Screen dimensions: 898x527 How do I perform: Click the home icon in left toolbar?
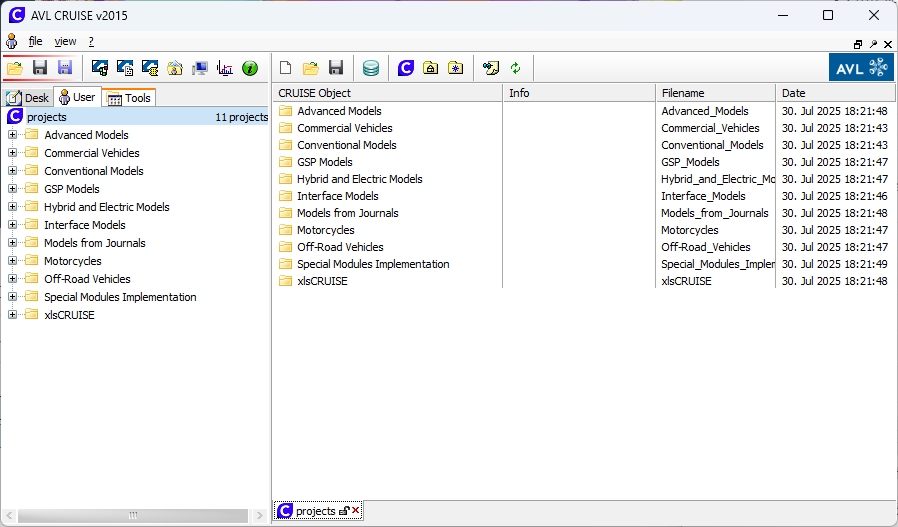pos(175,69)
